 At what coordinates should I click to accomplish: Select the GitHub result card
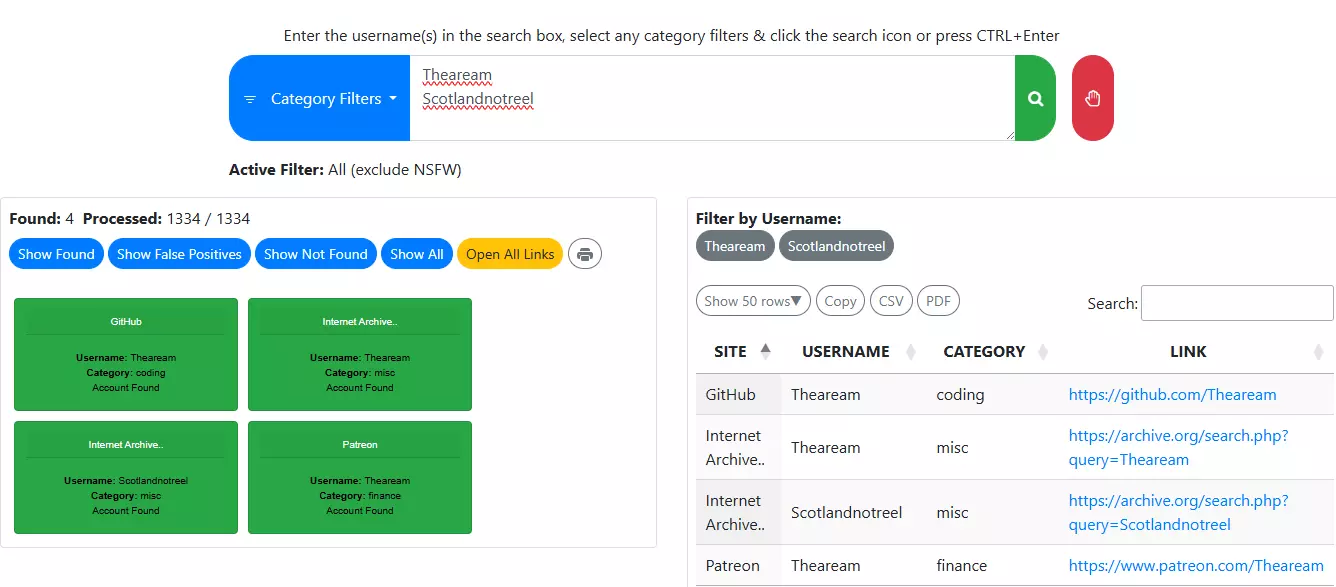pyautogui.click(x=126, y=354)
